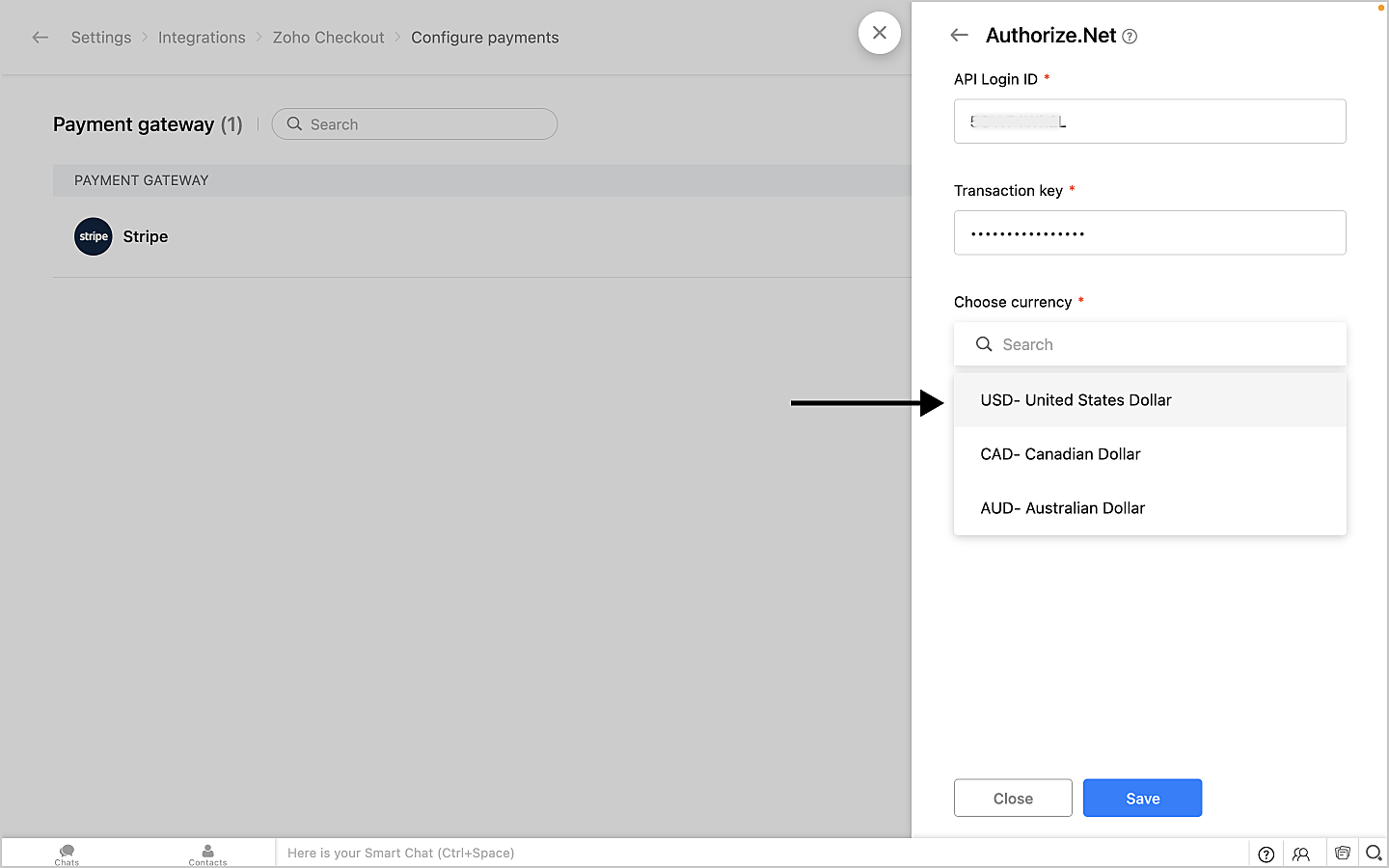Focus the Transaction key field
The width and height of the screenshot is (1389, 868).
click(x=1150, y=232)
